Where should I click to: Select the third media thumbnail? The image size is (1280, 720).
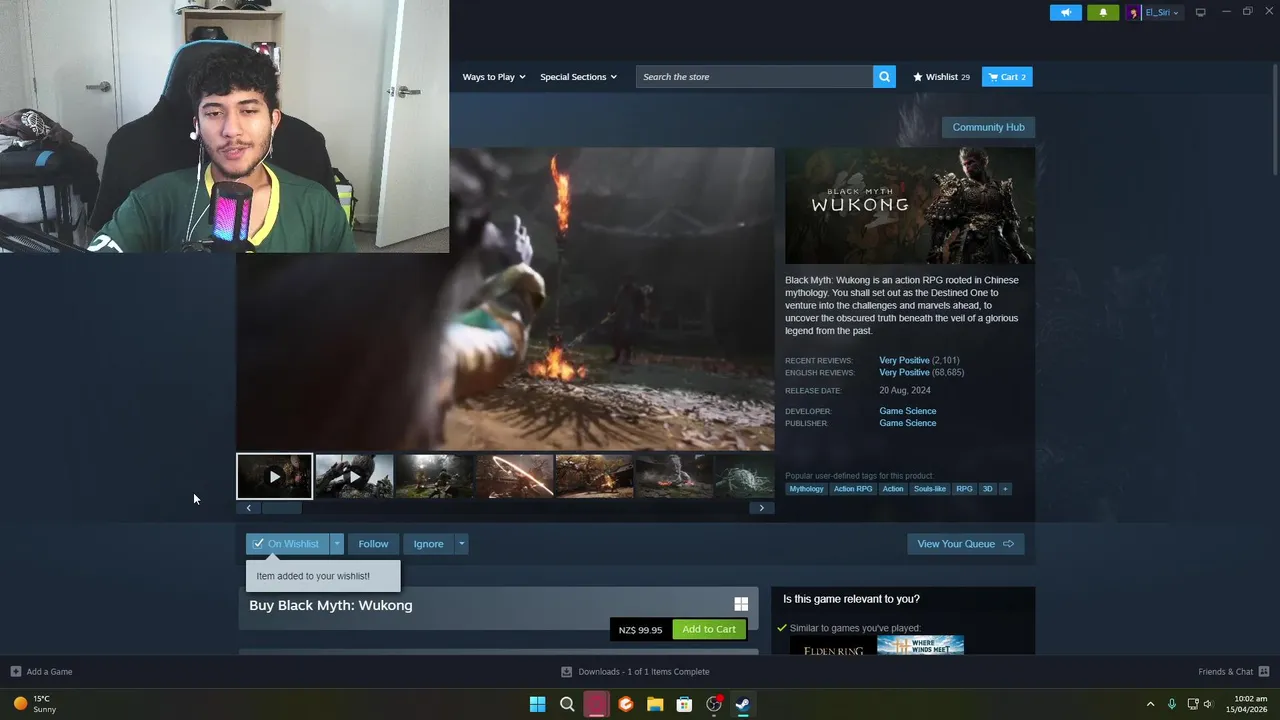[434, 476]
